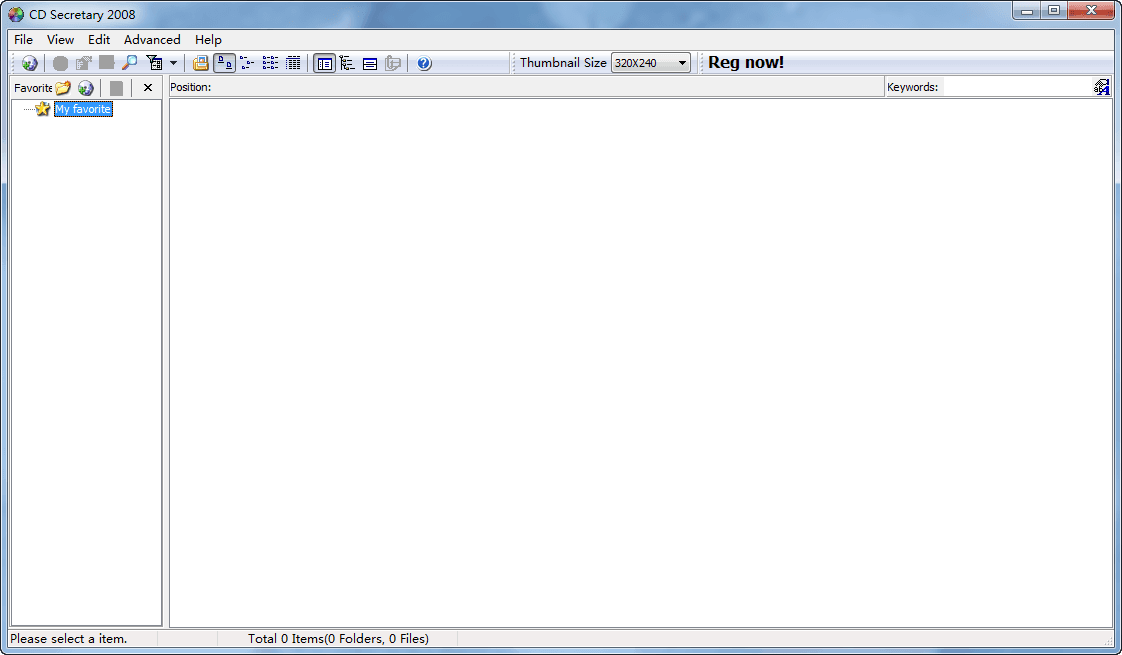Click the globe icon in main toolbar
This screenshot has height=655, width=1122.
(x=30, y=63)
